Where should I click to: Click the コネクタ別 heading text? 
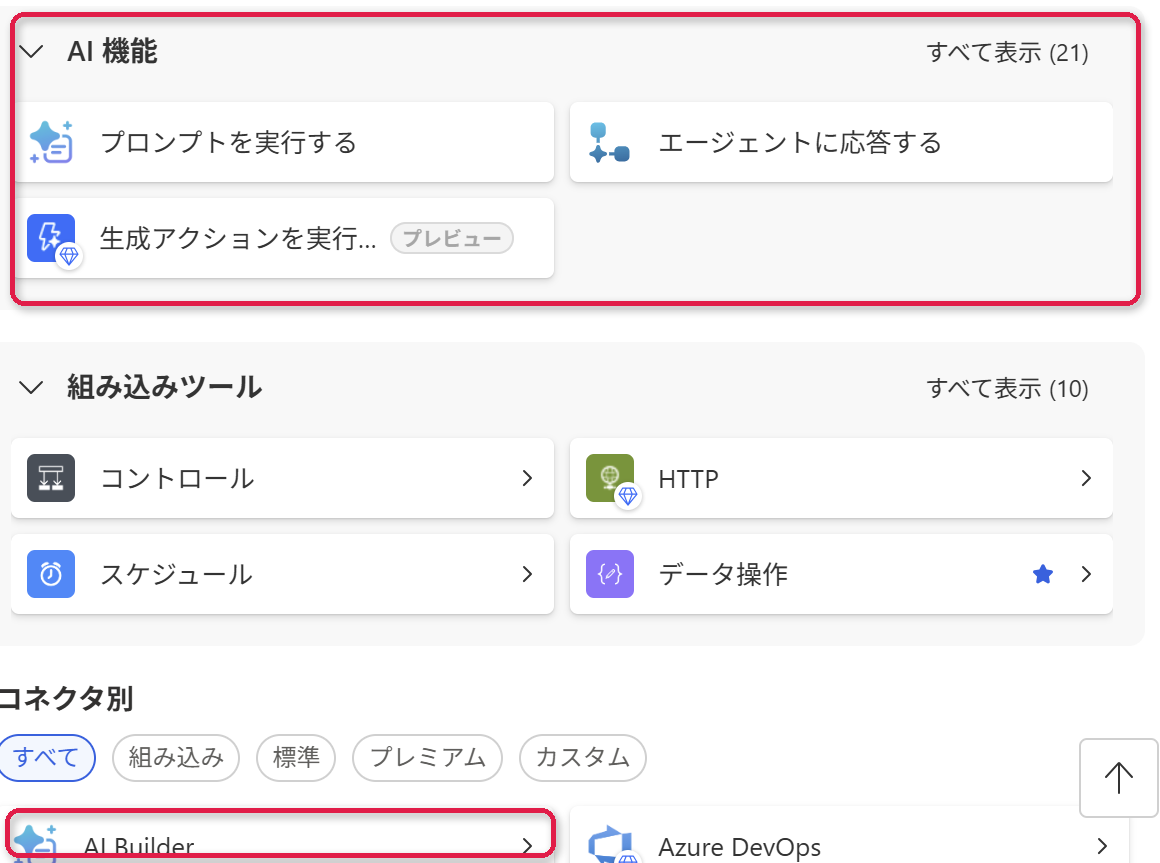pyautogui.click(x=67, y=698)
